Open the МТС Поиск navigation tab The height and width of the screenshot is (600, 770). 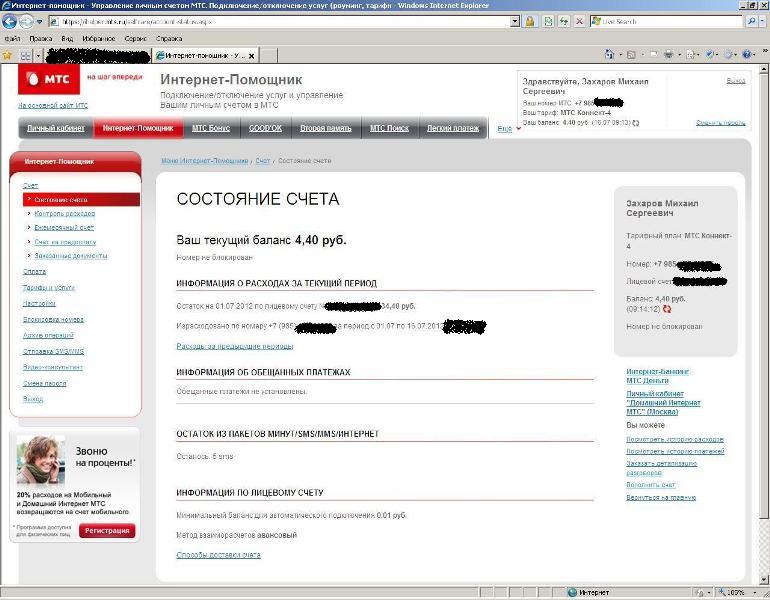pyautogui.click(x=389, y=128)
